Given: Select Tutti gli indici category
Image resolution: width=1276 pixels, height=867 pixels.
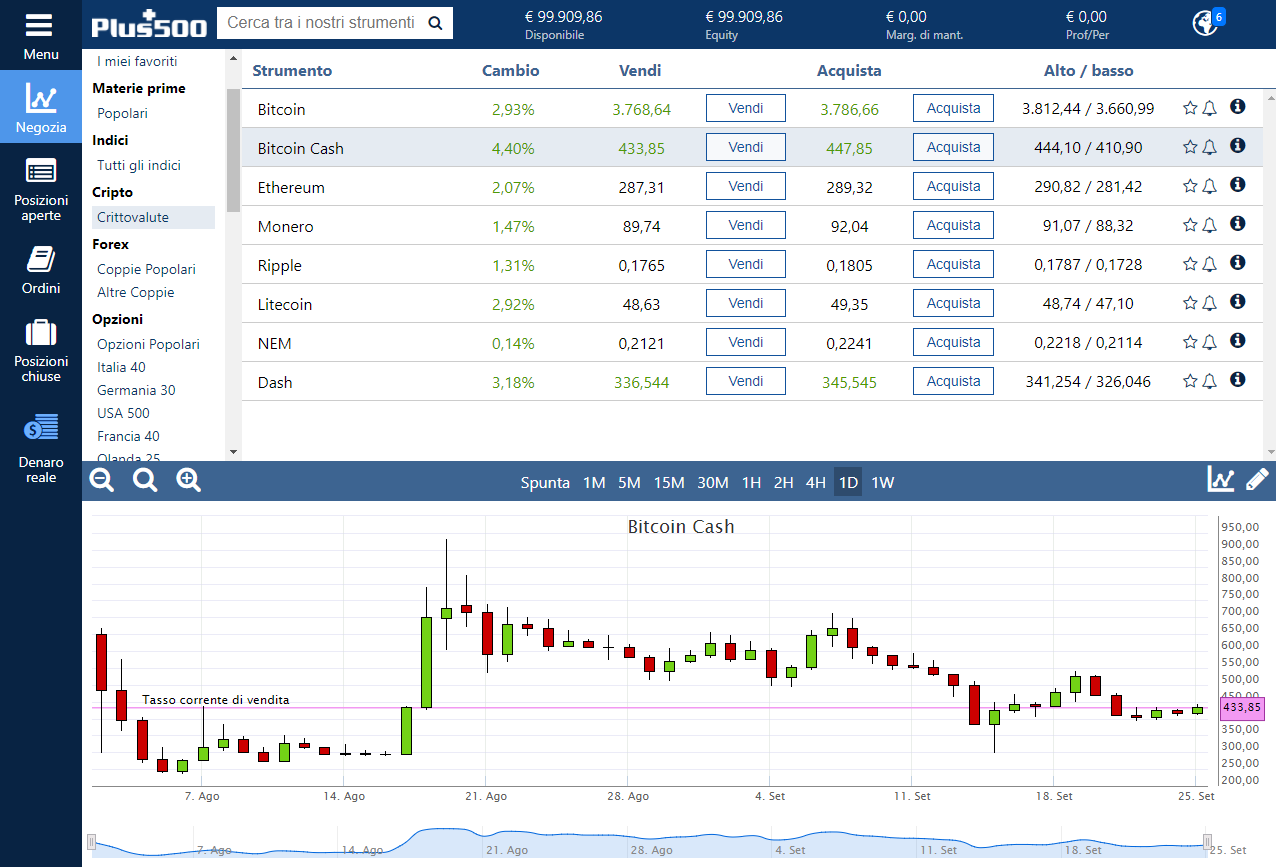Looking at the screenshot, I should click(x=139, y=165).
